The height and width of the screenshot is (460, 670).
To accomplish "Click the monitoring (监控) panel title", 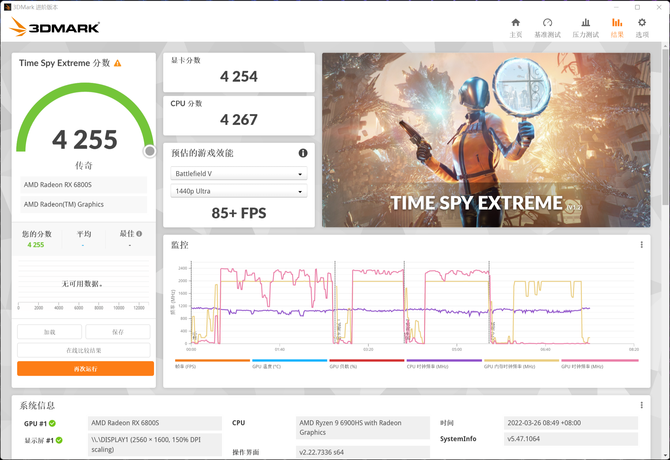I will (x=179, y=245).
